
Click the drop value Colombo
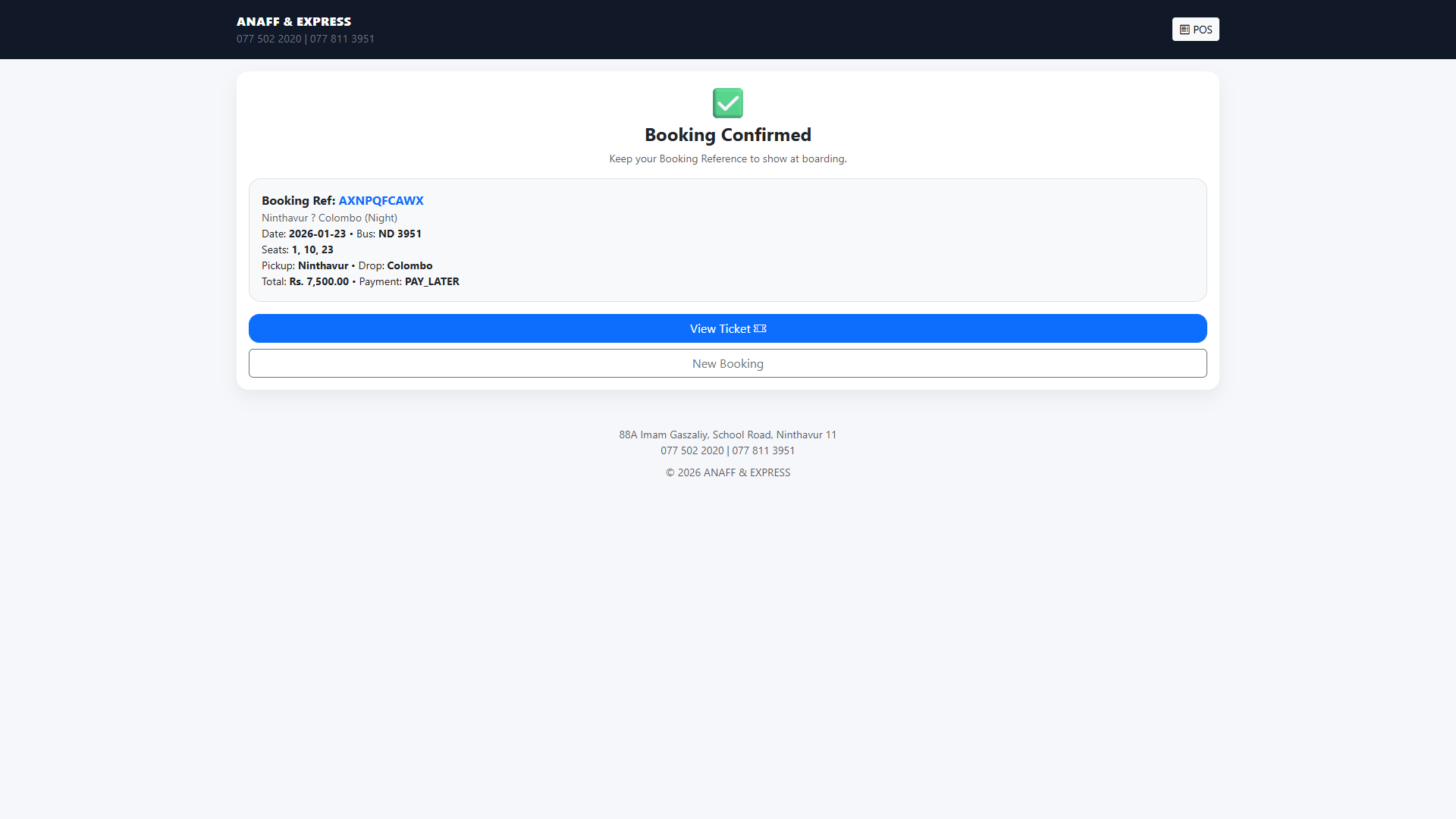[409, 265]
